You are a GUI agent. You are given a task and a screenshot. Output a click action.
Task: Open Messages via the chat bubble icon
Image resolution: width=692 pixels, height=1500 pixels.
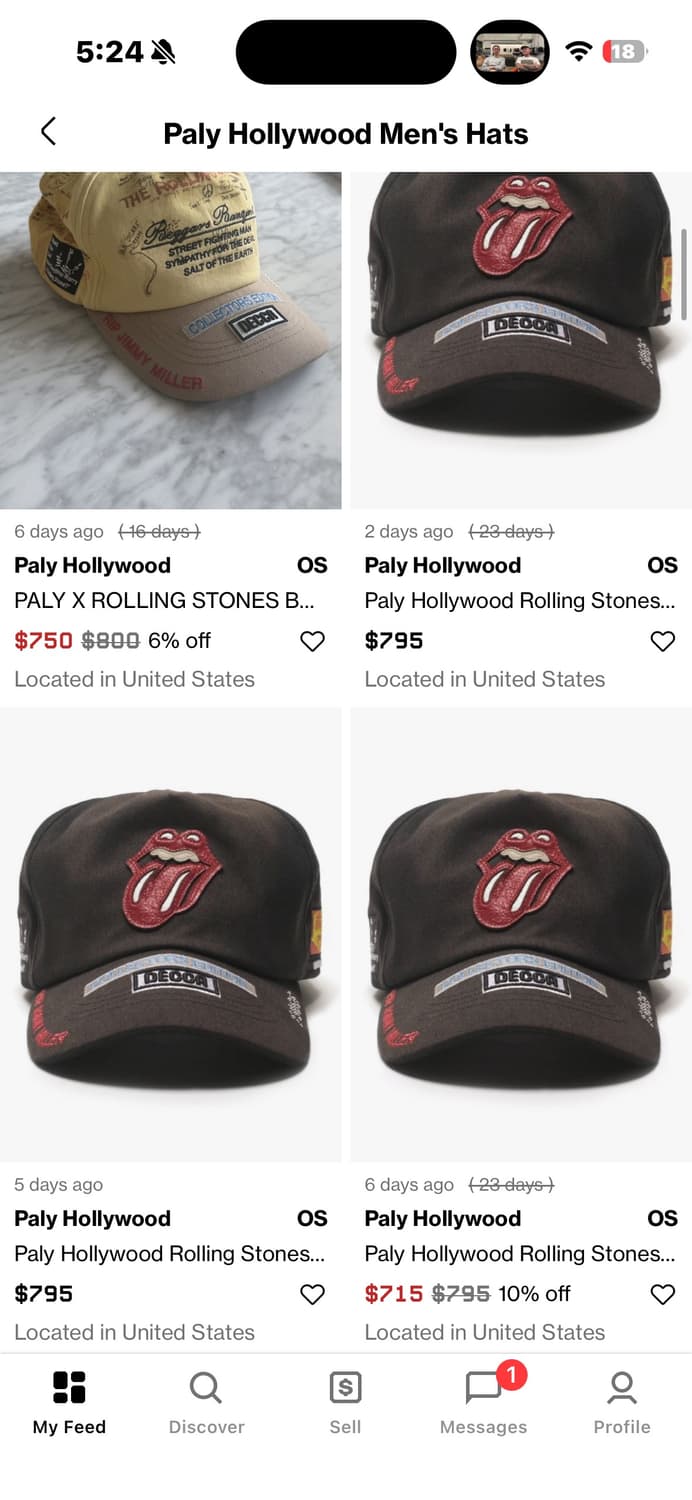pos(483,1388)
